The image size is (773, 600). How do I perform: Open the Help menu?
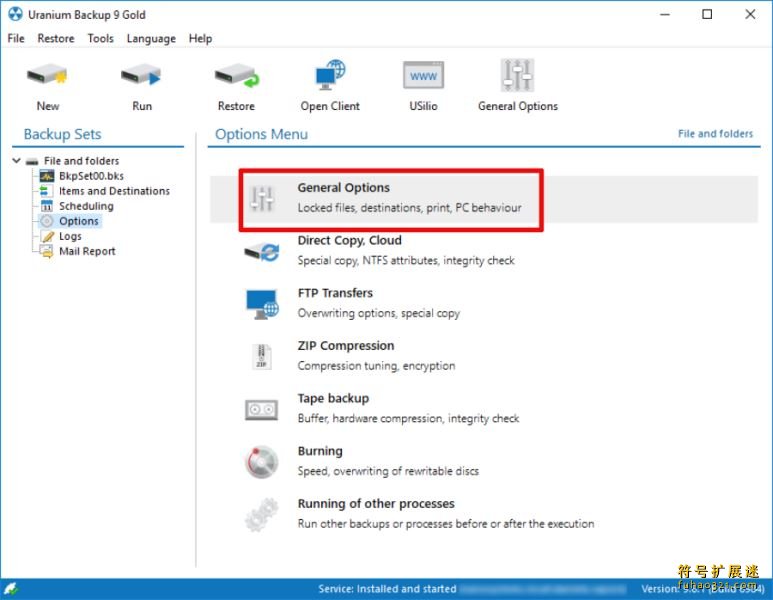click(200, 38)
